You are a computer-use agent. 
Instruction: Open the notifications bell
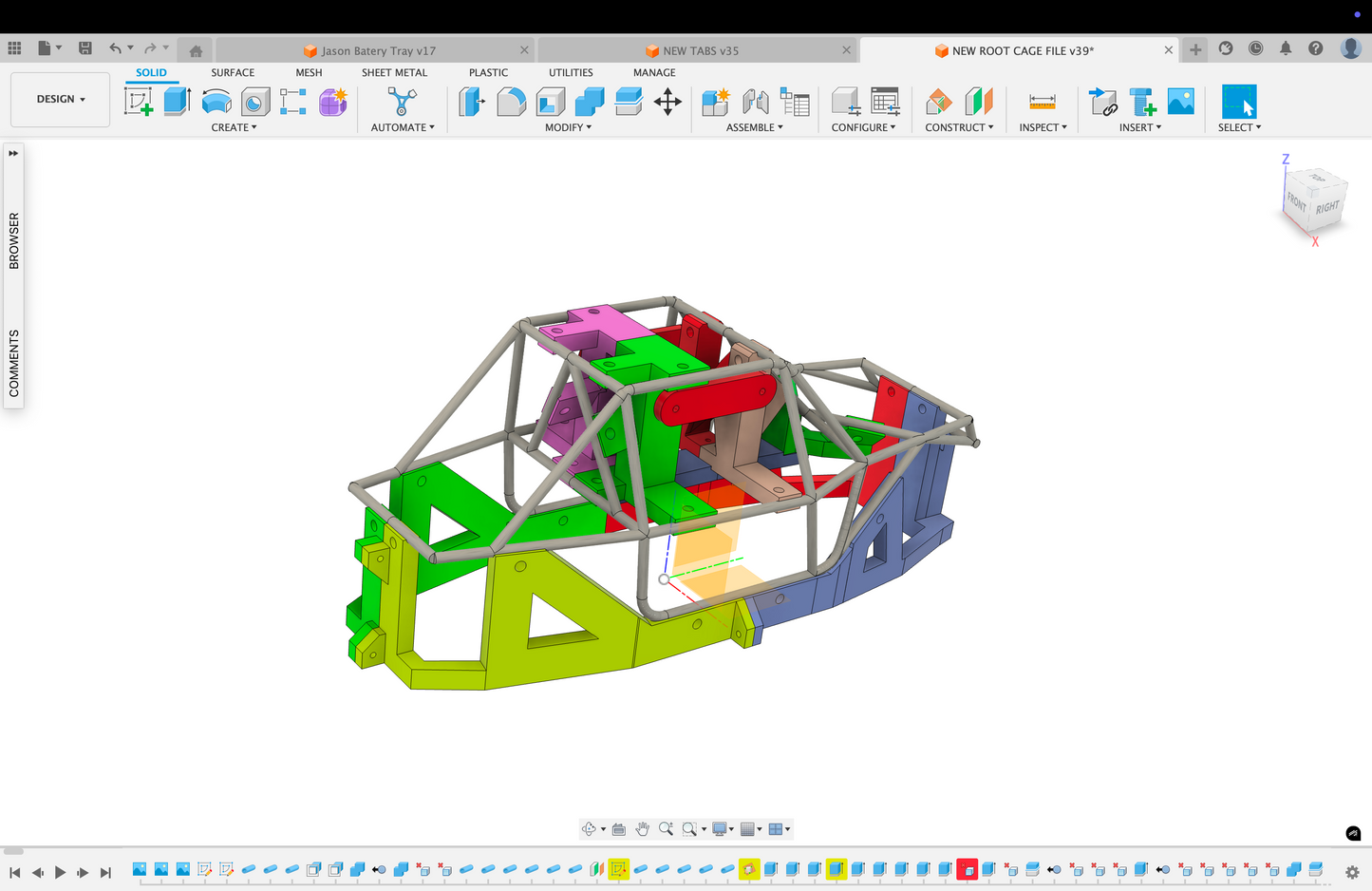point(1286,48)
